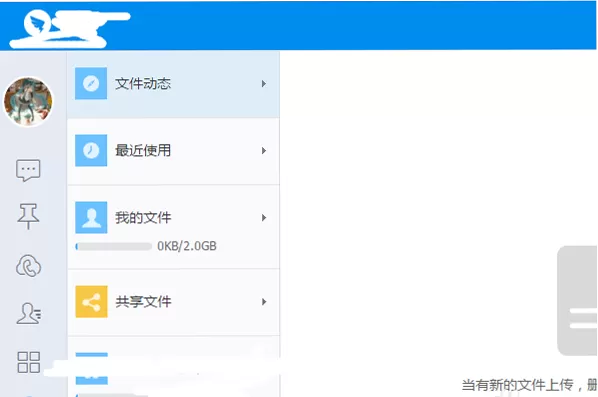
Task: Click the 0KB/2.0GB storage text
Action: [187, 246]
